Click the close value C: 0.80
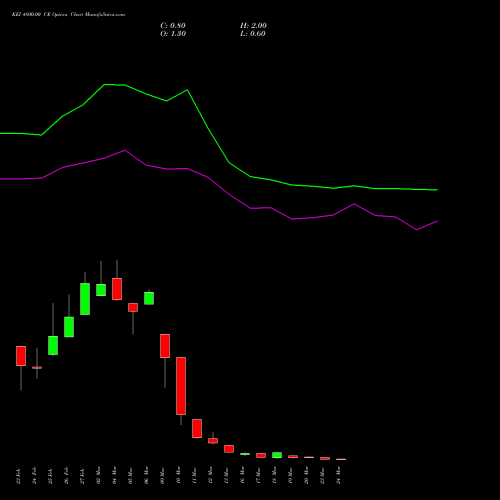Screen dimensions: 500x500 coord(173,26)
